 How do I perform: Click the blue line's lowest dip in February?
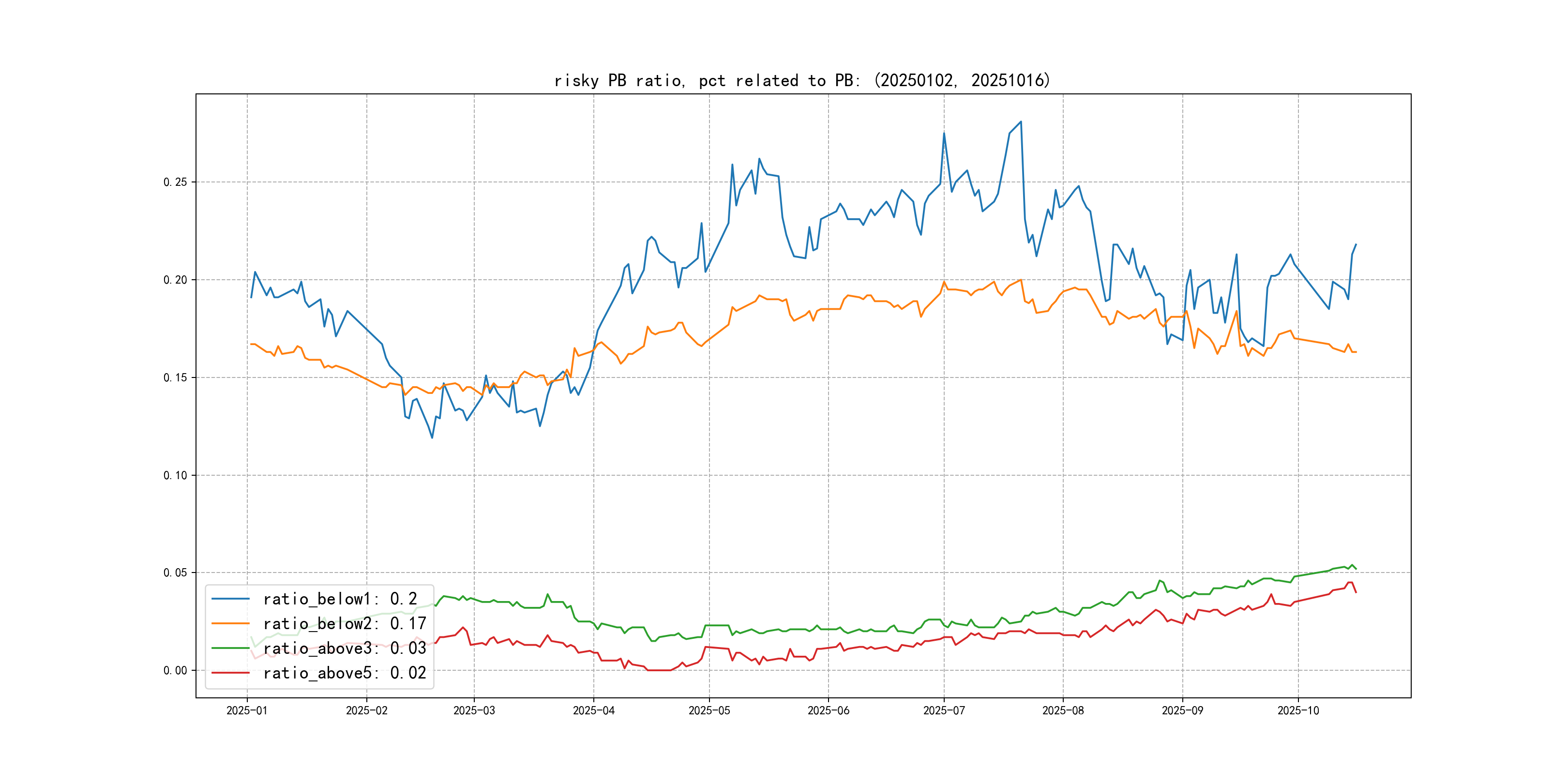point(432,437)
